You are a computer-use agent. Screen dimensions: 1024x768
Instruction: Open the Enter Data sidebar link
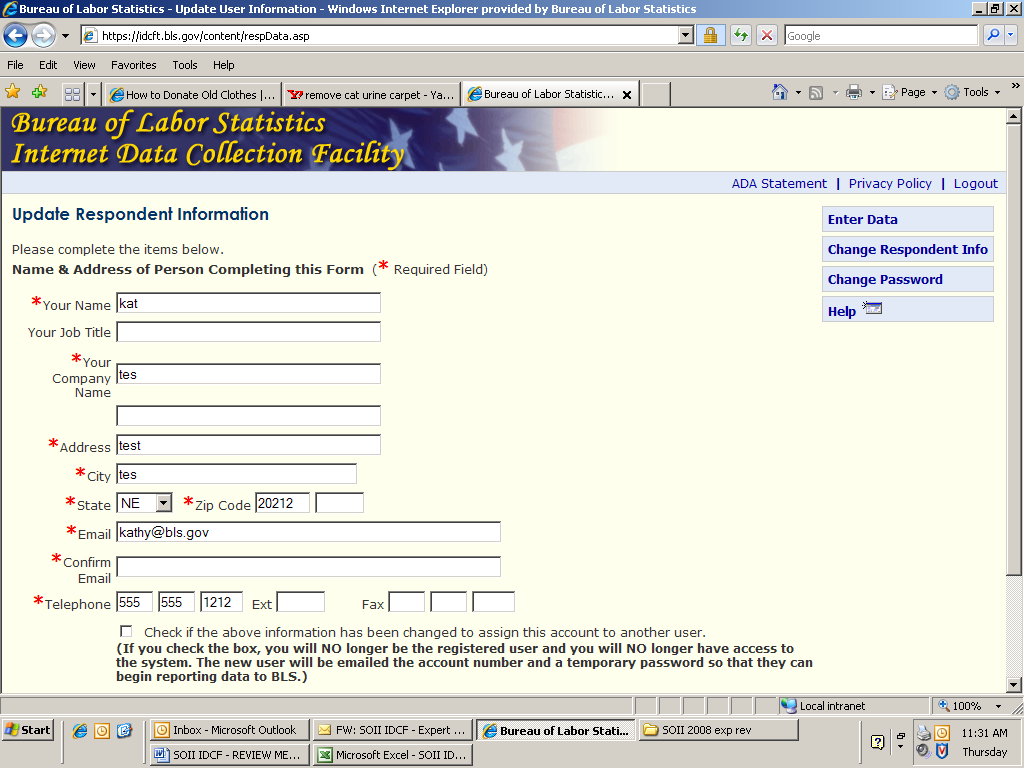[x=907, y=219]
